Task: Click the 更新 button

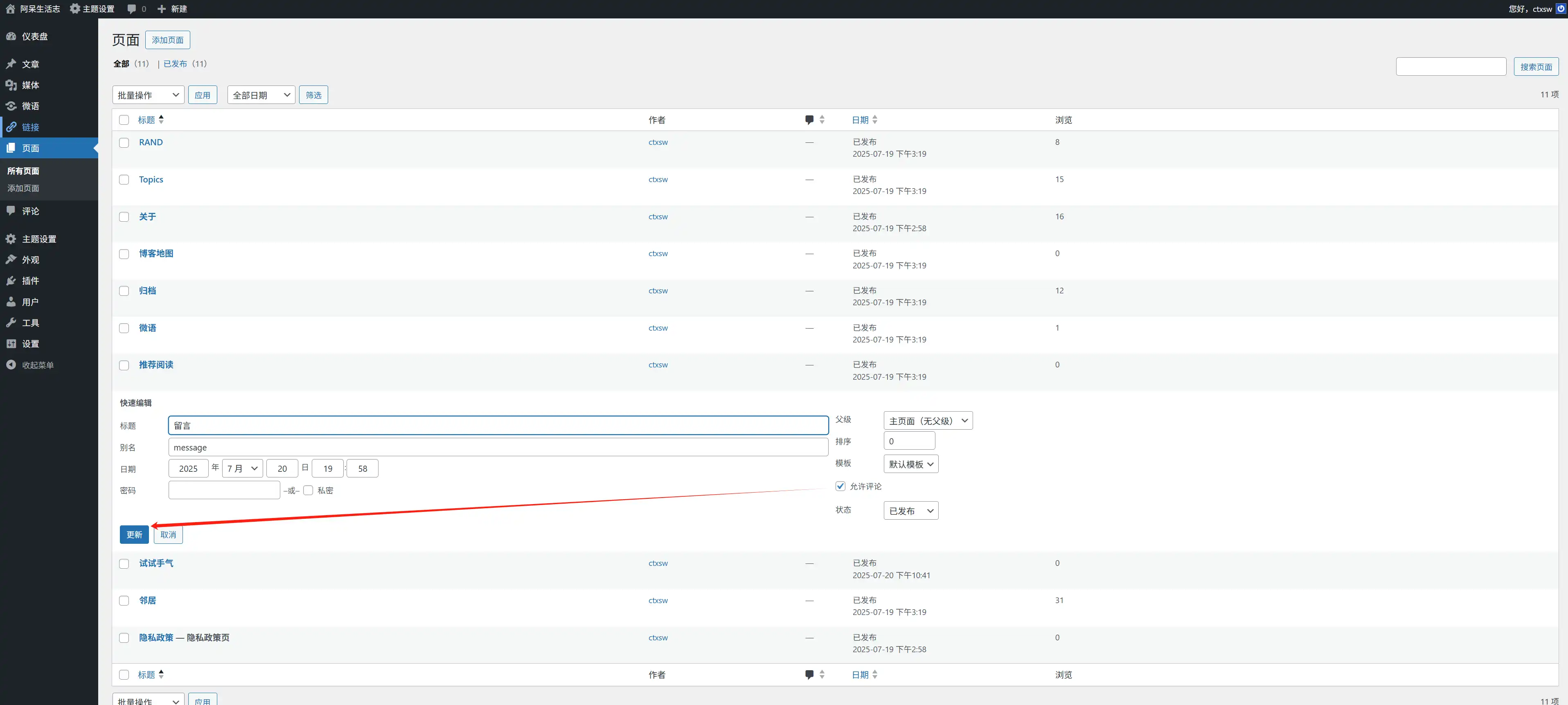Action: pos(134,534)
